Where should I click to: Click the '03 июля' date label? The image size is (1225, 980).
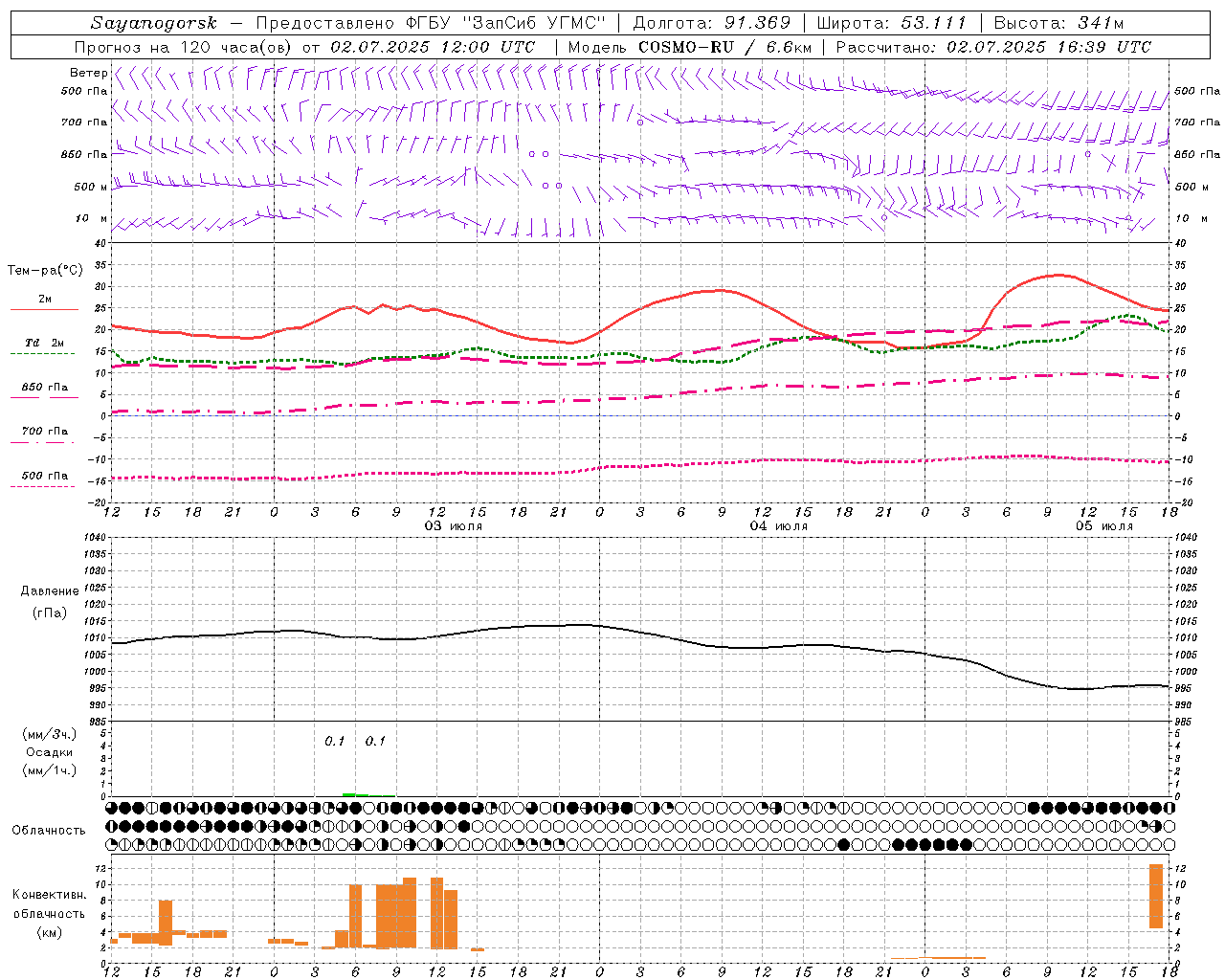pos(453,526)
